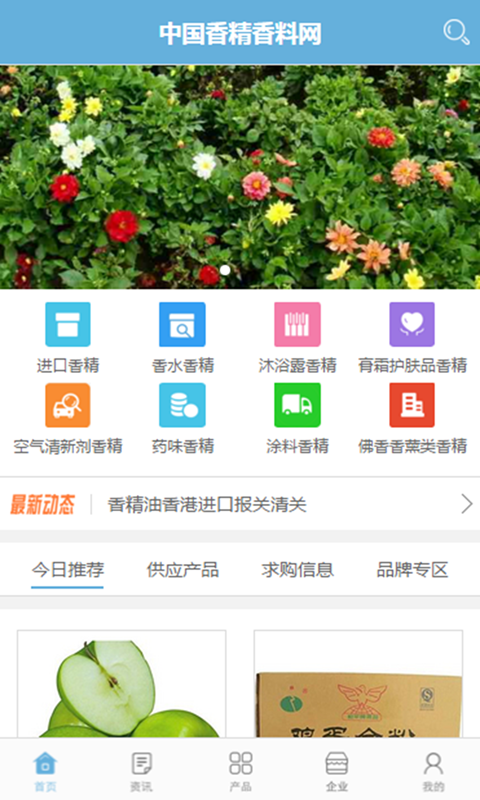The image size is (480, 800).
Task: Click the 沐浴露香精 label text
Action: click(297, 365)
